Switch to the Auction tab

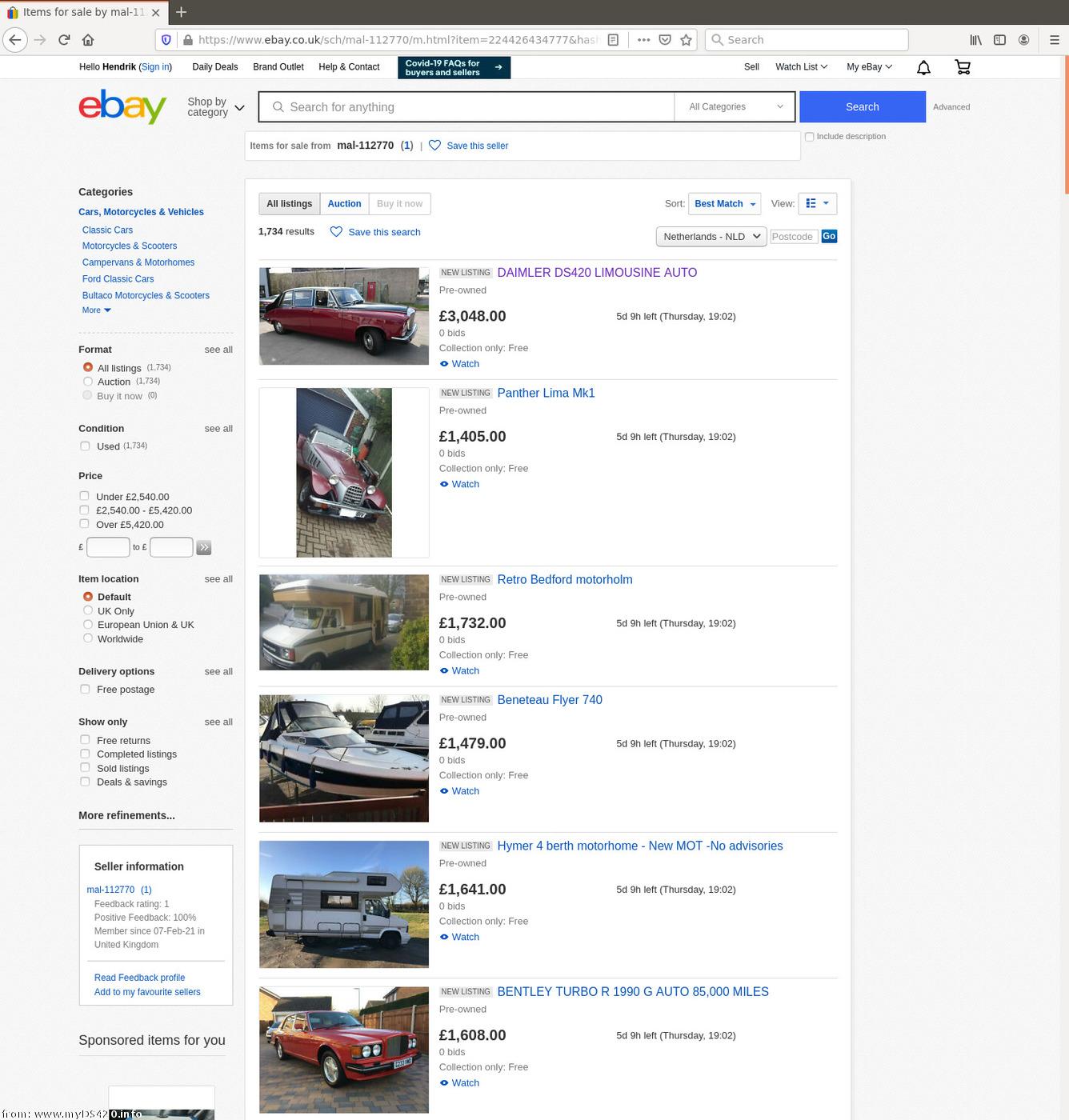[x=344, y=204]
